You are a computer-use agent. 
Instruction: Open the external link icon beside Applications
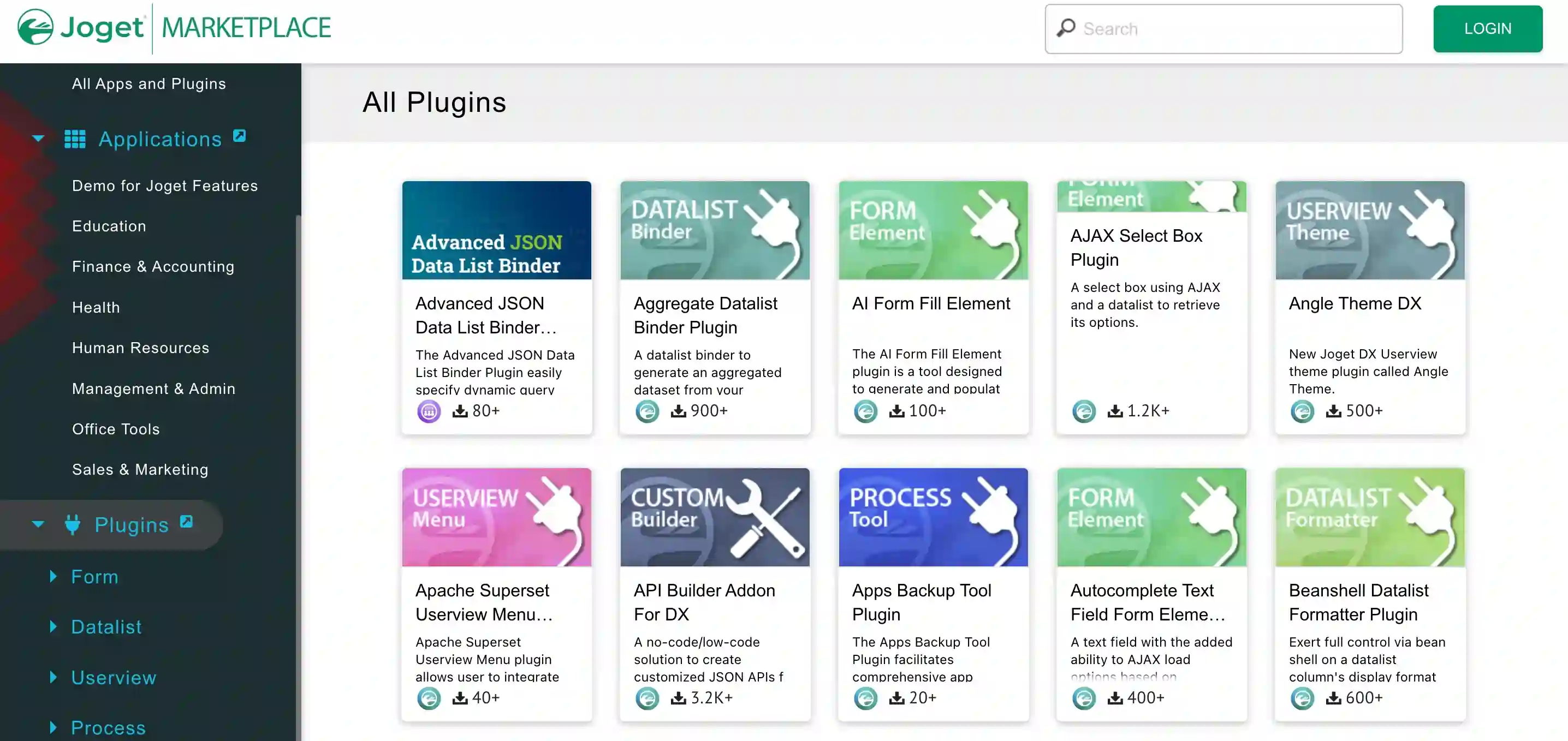pos(240,136)
